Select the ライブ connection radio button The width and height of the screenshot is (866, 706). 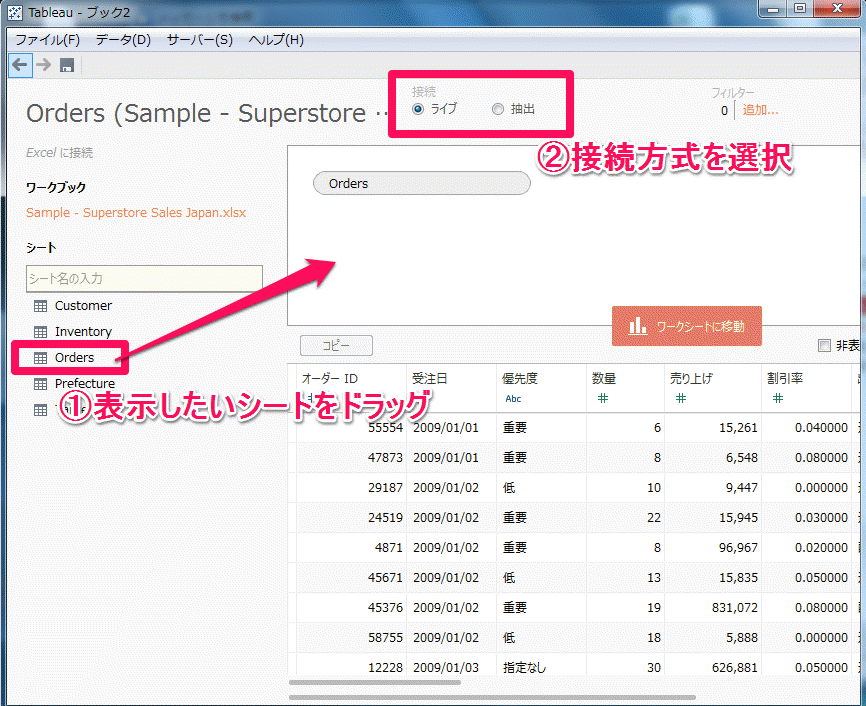tap(418, 109)
